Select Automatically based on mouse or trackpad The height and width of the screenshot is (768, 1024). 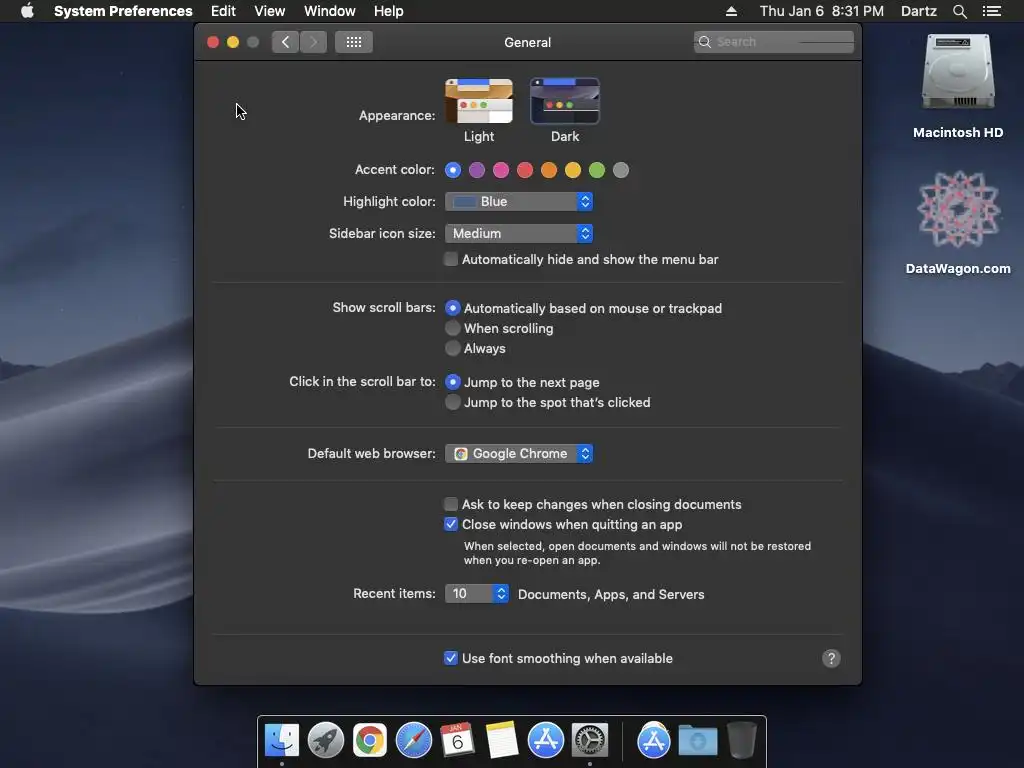(x=453, y=308)
